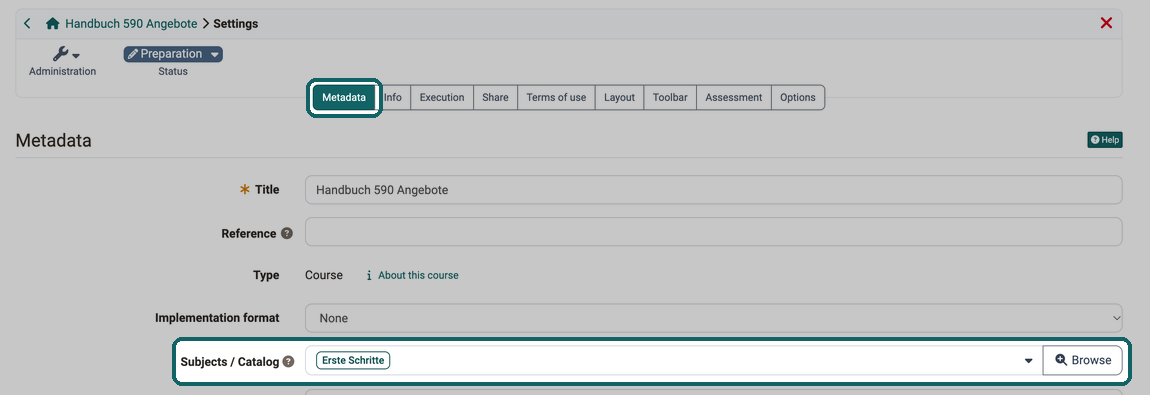Click the Reference input field

point(714,232)
